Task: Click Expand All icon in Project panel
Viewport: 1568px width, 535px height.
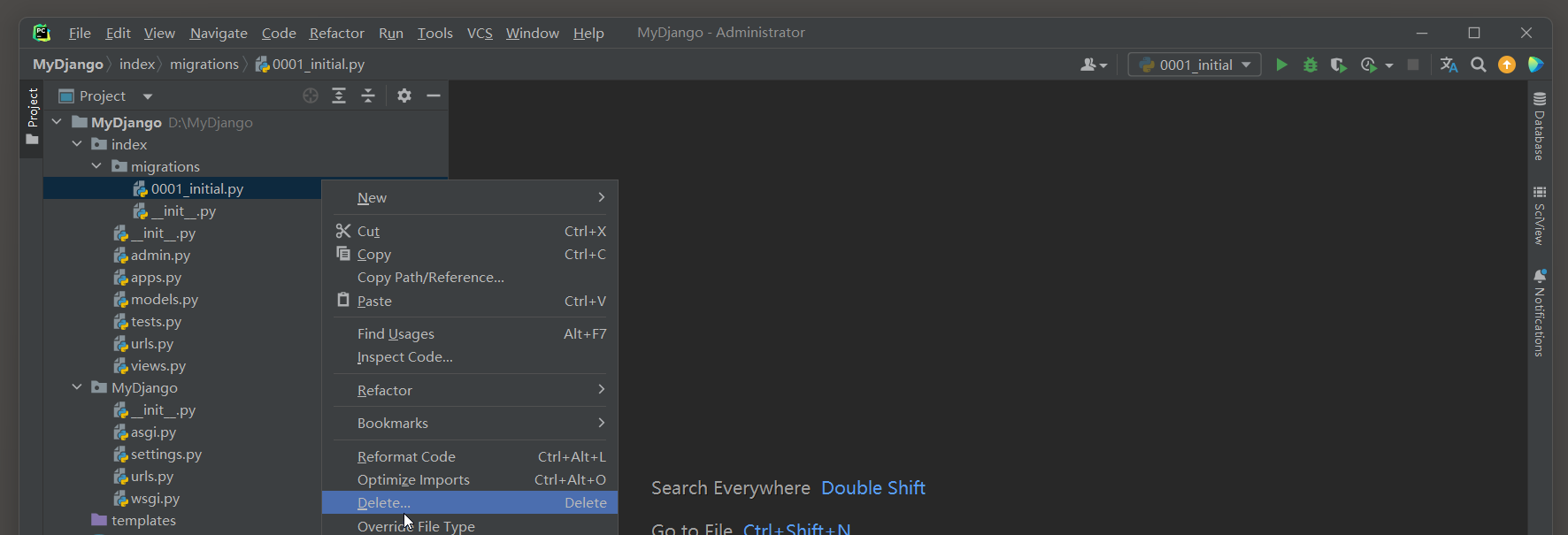Action: click(339, 96)
